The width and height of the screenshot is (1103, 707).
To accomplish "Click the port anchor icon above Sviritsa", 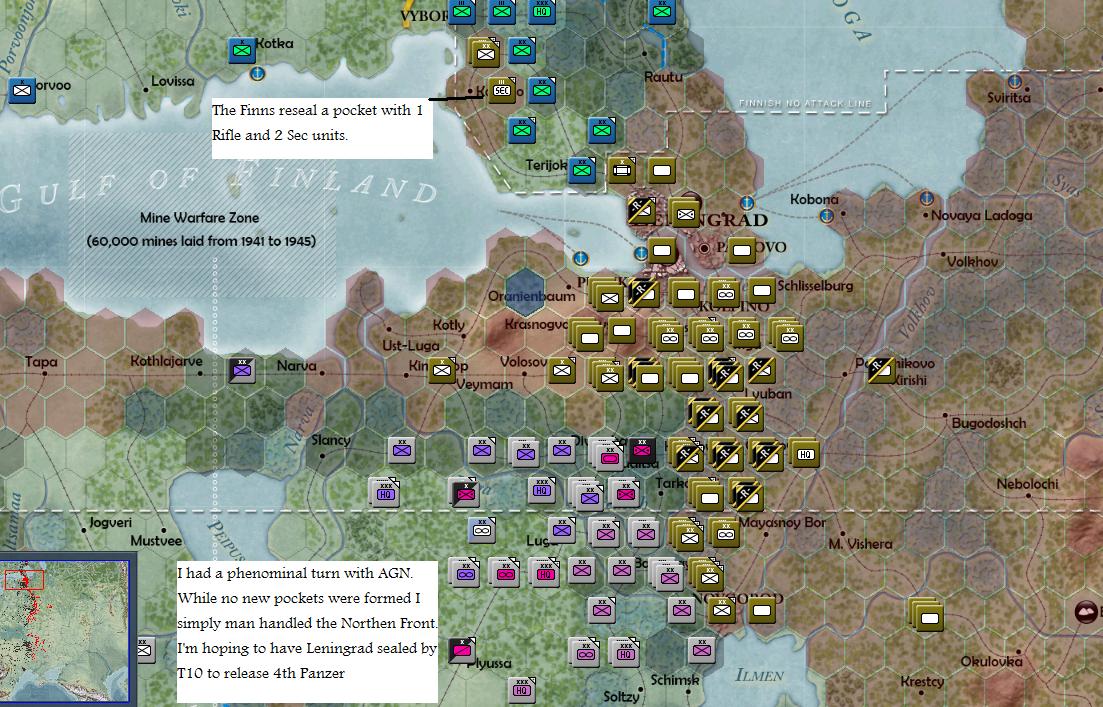I will click(1014, 82).
